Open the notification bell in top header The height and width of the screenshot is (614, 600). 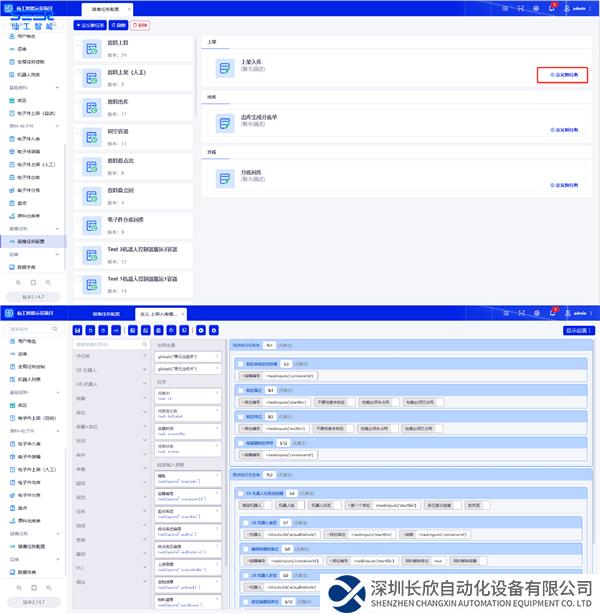553,7
